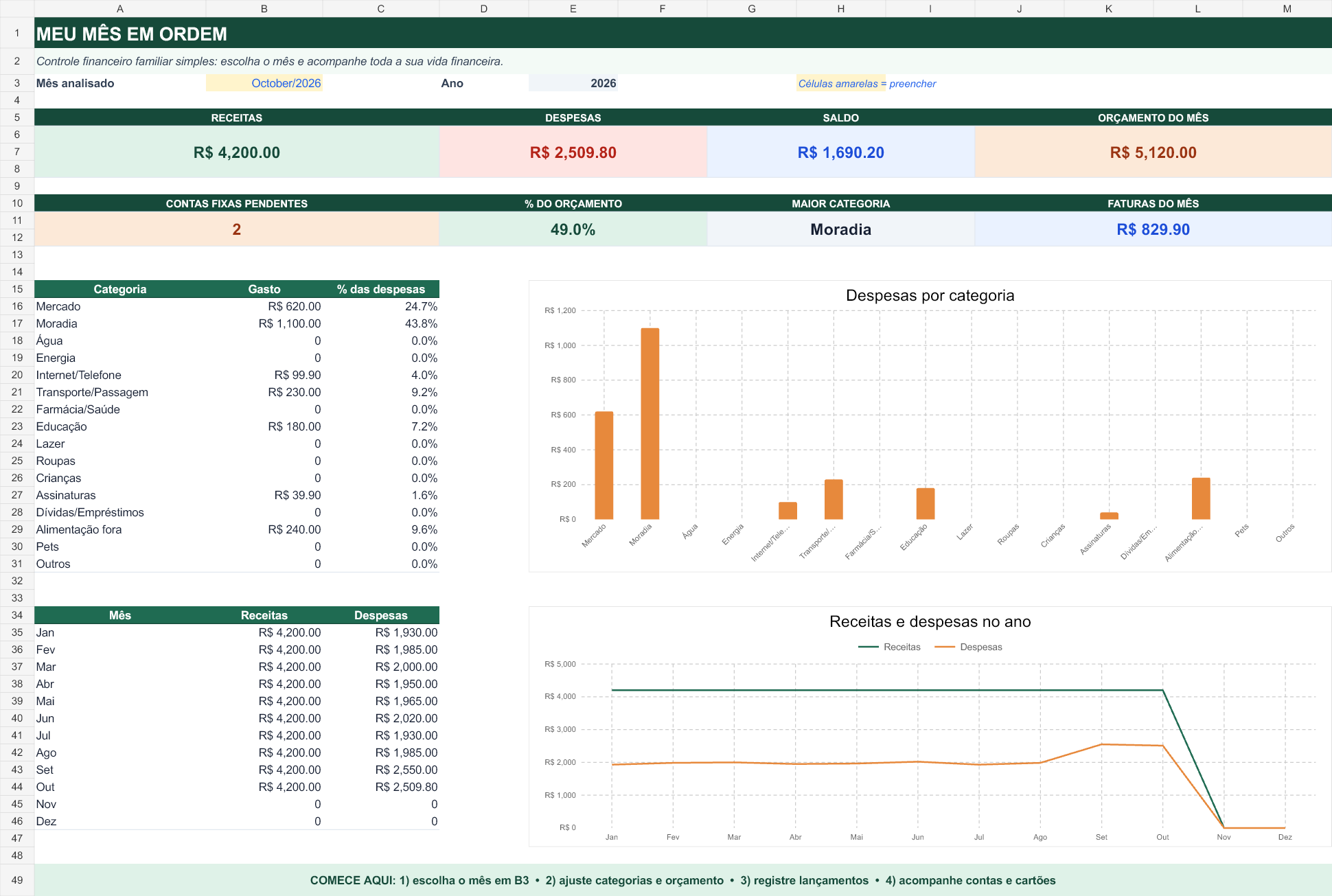Select the FATURAS DO MÊS value R$ 829.90
Image resolution: width=1332 pixels, height=896 pixels.
point(1153,229)
